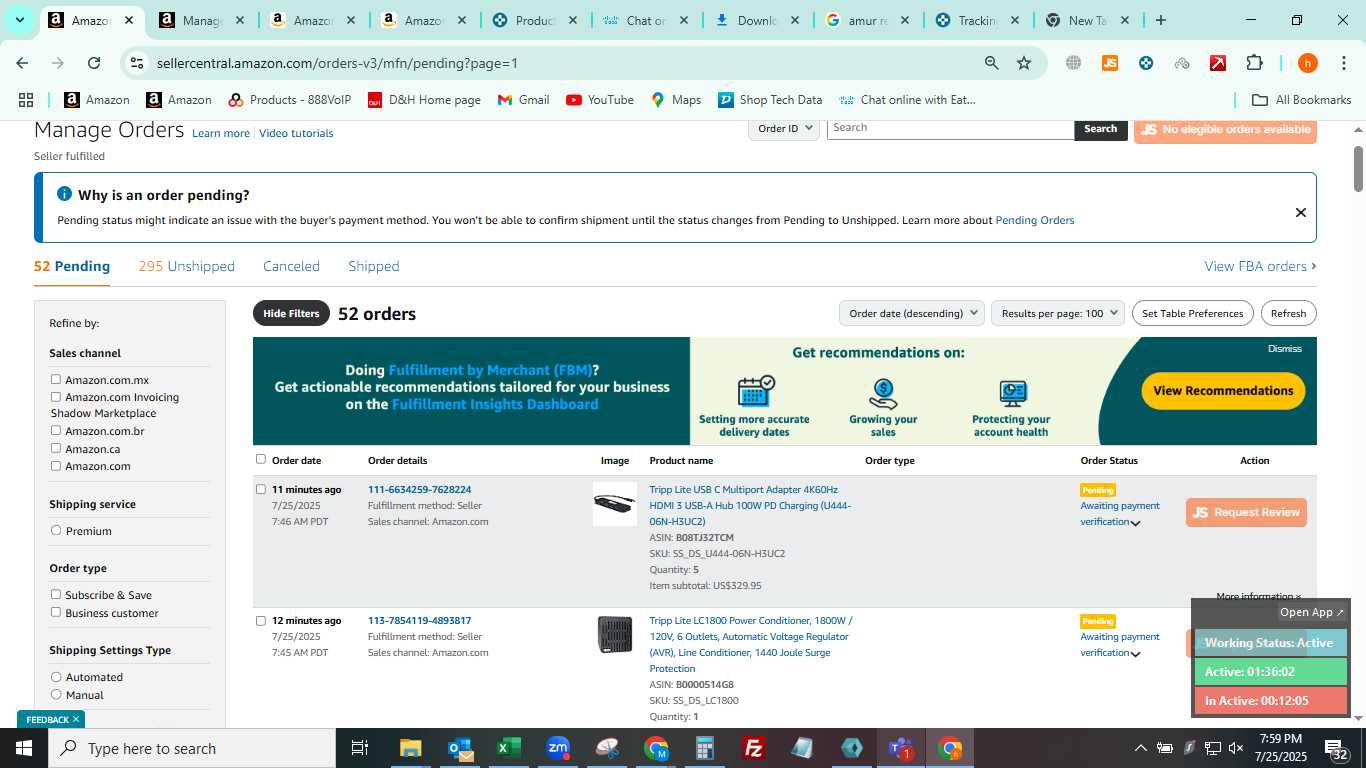Open Calculator from the taskbar
The width and height of the screenshot is (1366, 768).
pos(705,748)
